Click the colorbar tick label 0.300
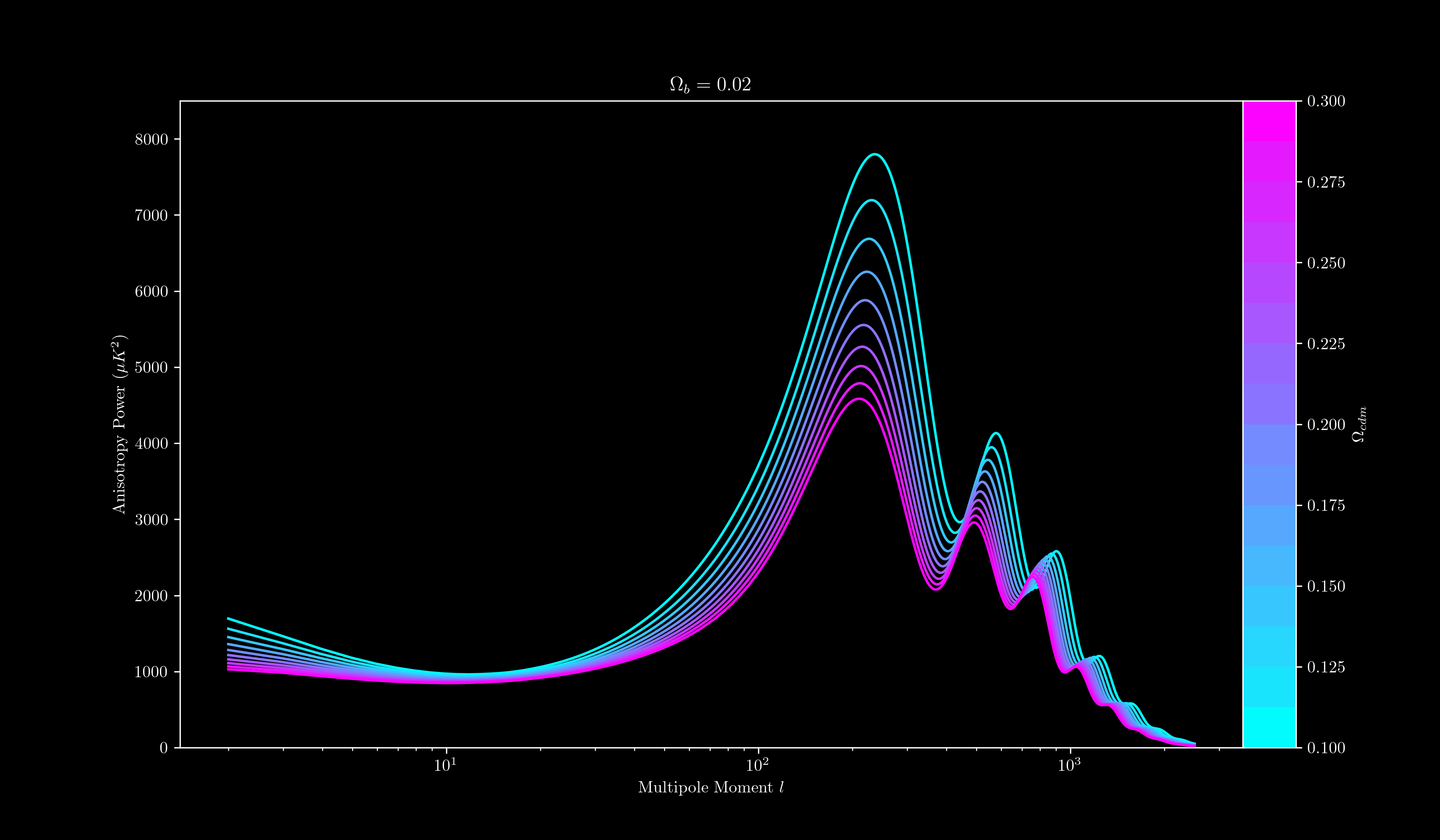The height and width of the screenshot is (840, 1440). tap(1326, 101)
